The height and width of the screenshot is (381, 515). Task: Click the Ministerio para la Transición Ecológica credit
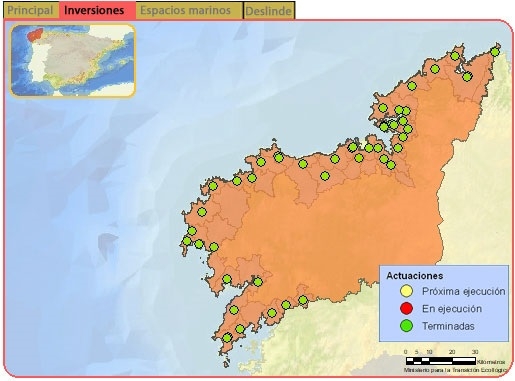click(456, 370)
